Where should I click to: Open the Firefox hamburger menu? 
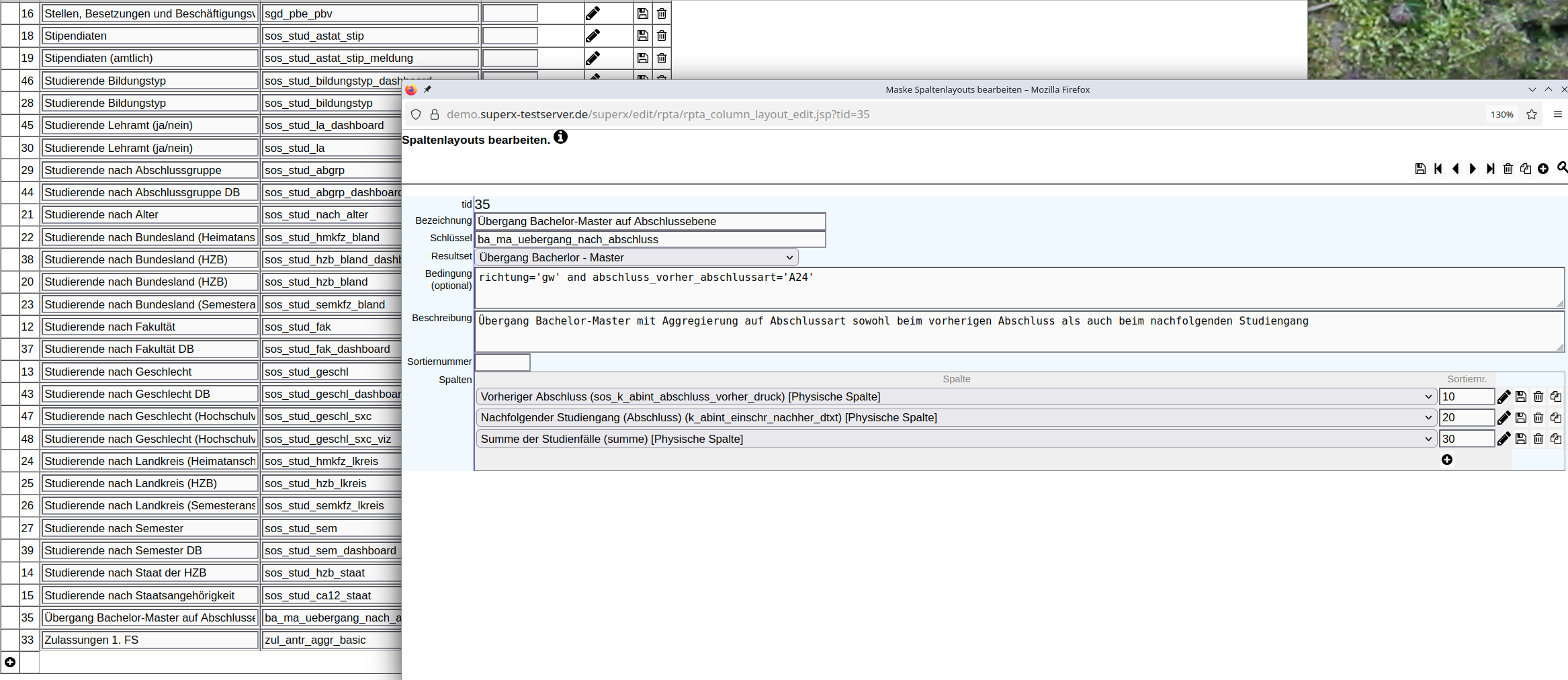[x=1558, y=114]
